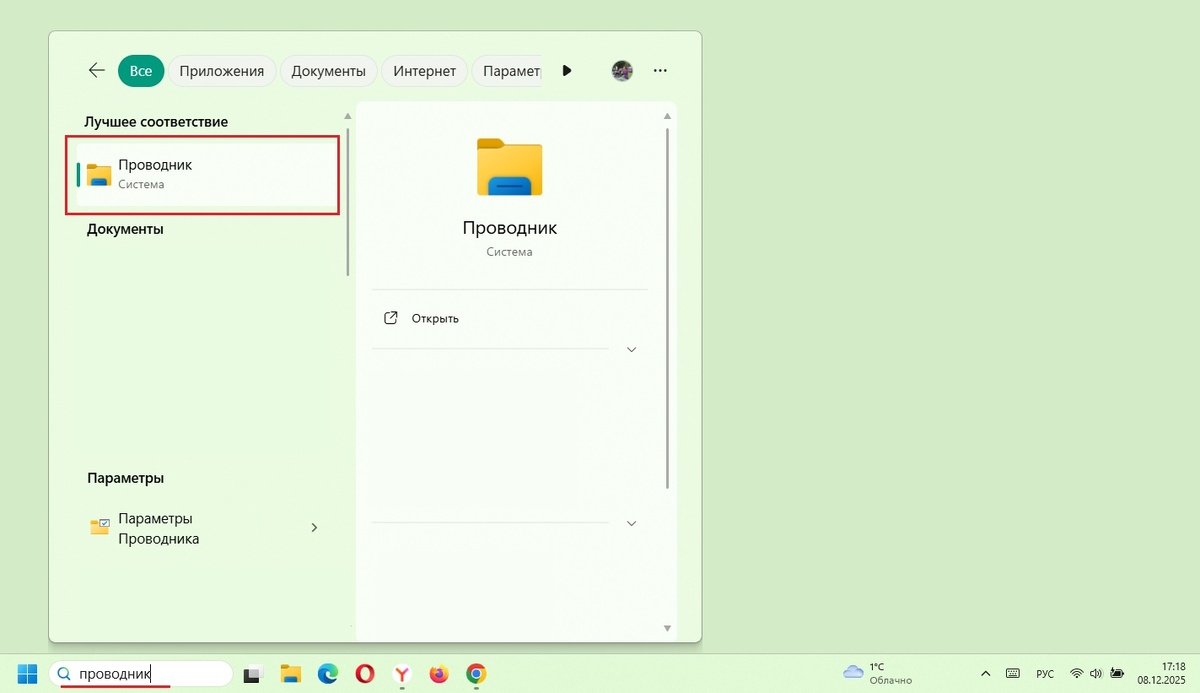This screenshot has width=1200, height=693.
Task: Switch input language РУС indicator
Action: [x=1044, y=674]
